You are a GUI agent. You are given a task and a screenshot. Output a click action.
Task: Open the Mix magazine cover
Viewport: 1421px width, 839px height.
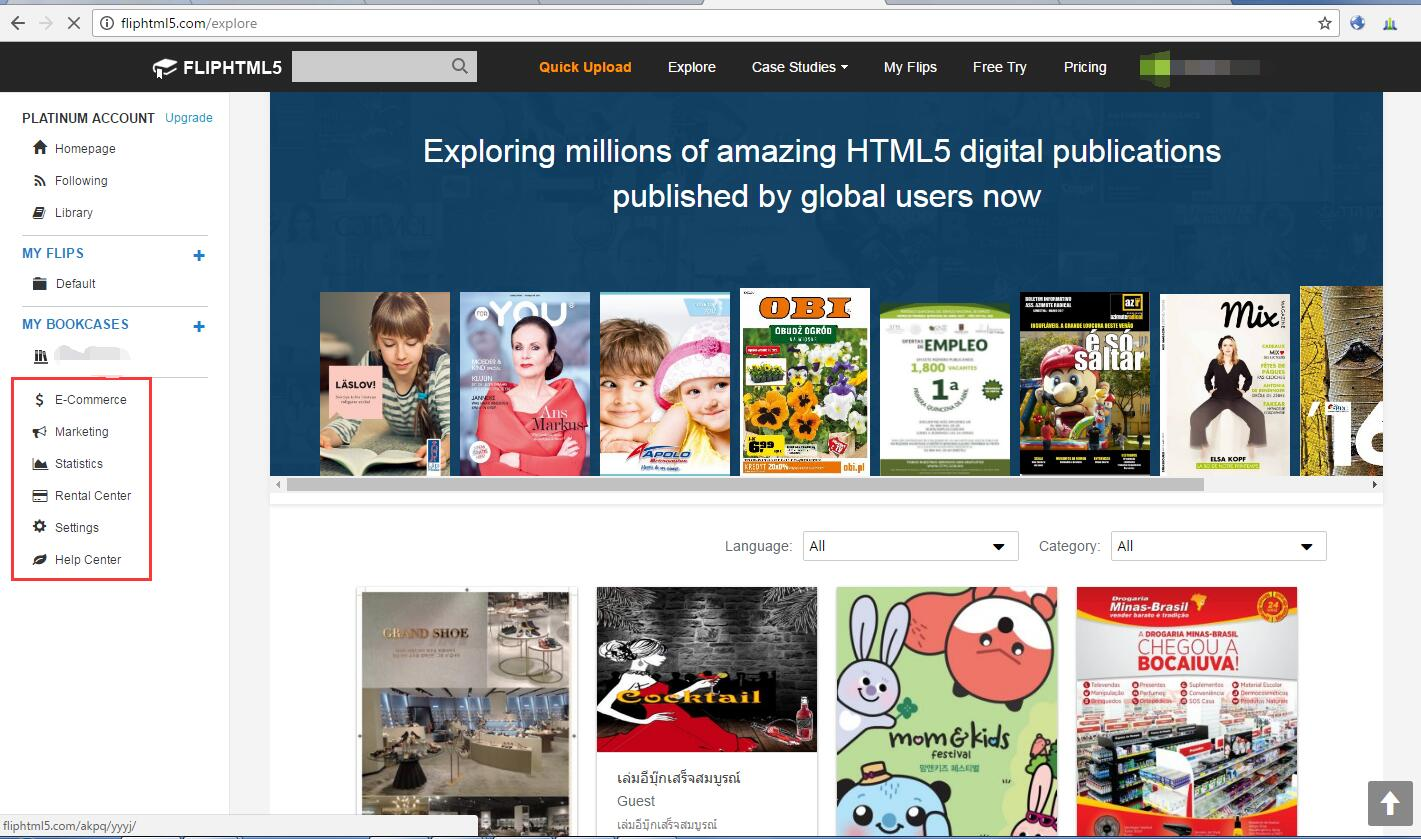click(1225, 385)
